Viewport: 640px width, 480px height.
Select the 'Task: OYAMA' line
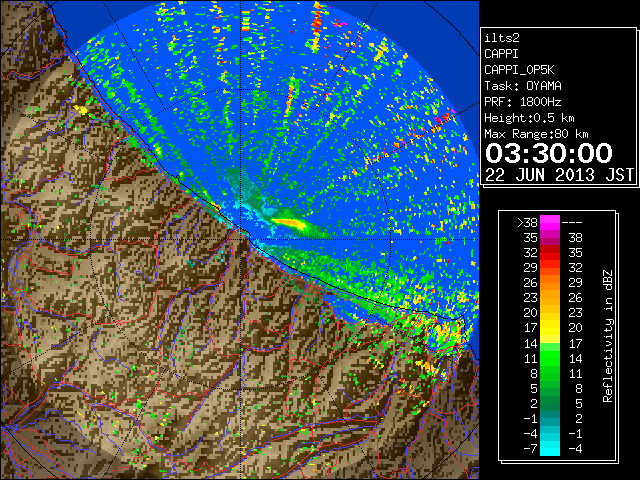click(x=522, y=86)
